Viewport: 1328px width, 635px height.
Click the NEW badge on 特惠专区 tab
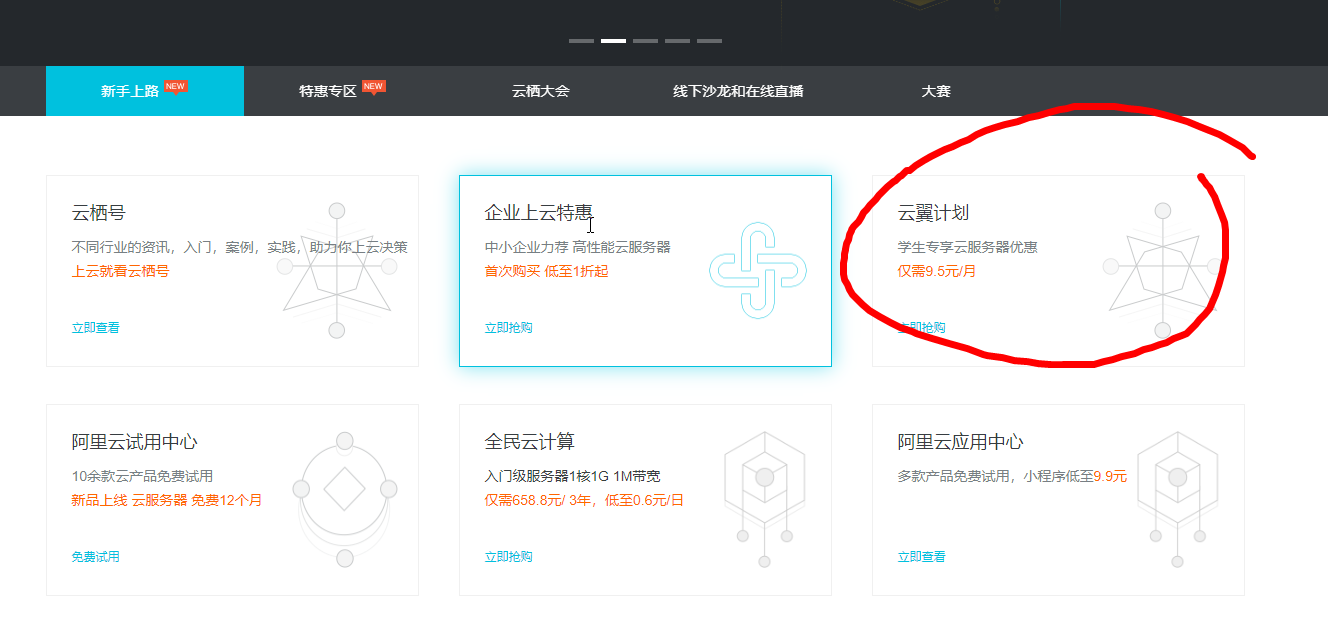point(374,86)
